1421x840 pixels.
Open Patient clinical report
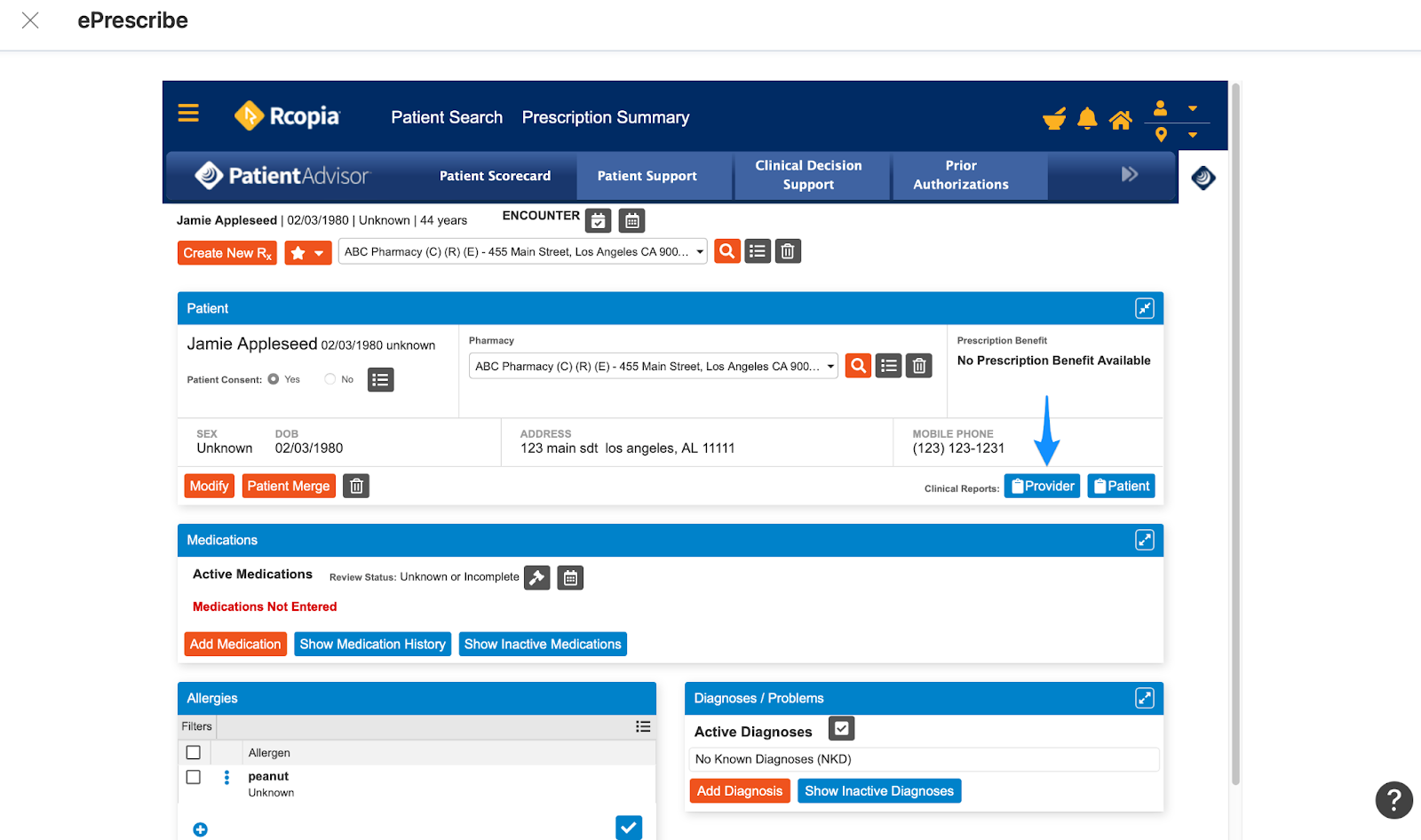tap(1122, 486)
